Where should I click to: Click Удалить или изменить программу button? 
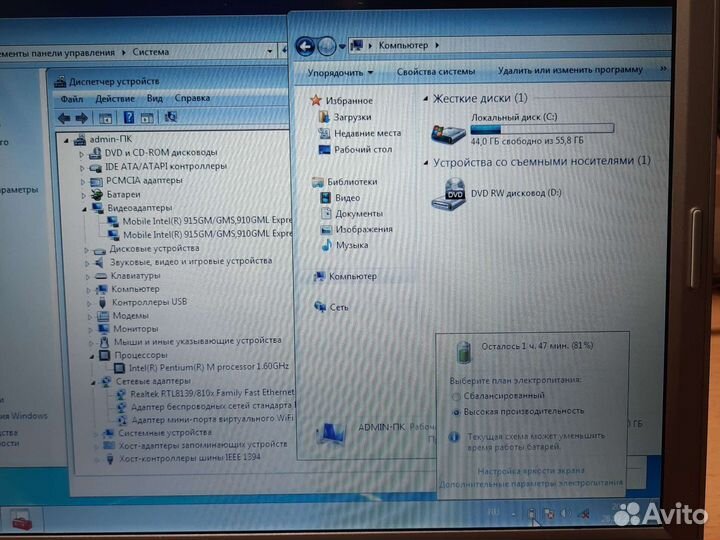pyautogui.click(x=570, y=70)
